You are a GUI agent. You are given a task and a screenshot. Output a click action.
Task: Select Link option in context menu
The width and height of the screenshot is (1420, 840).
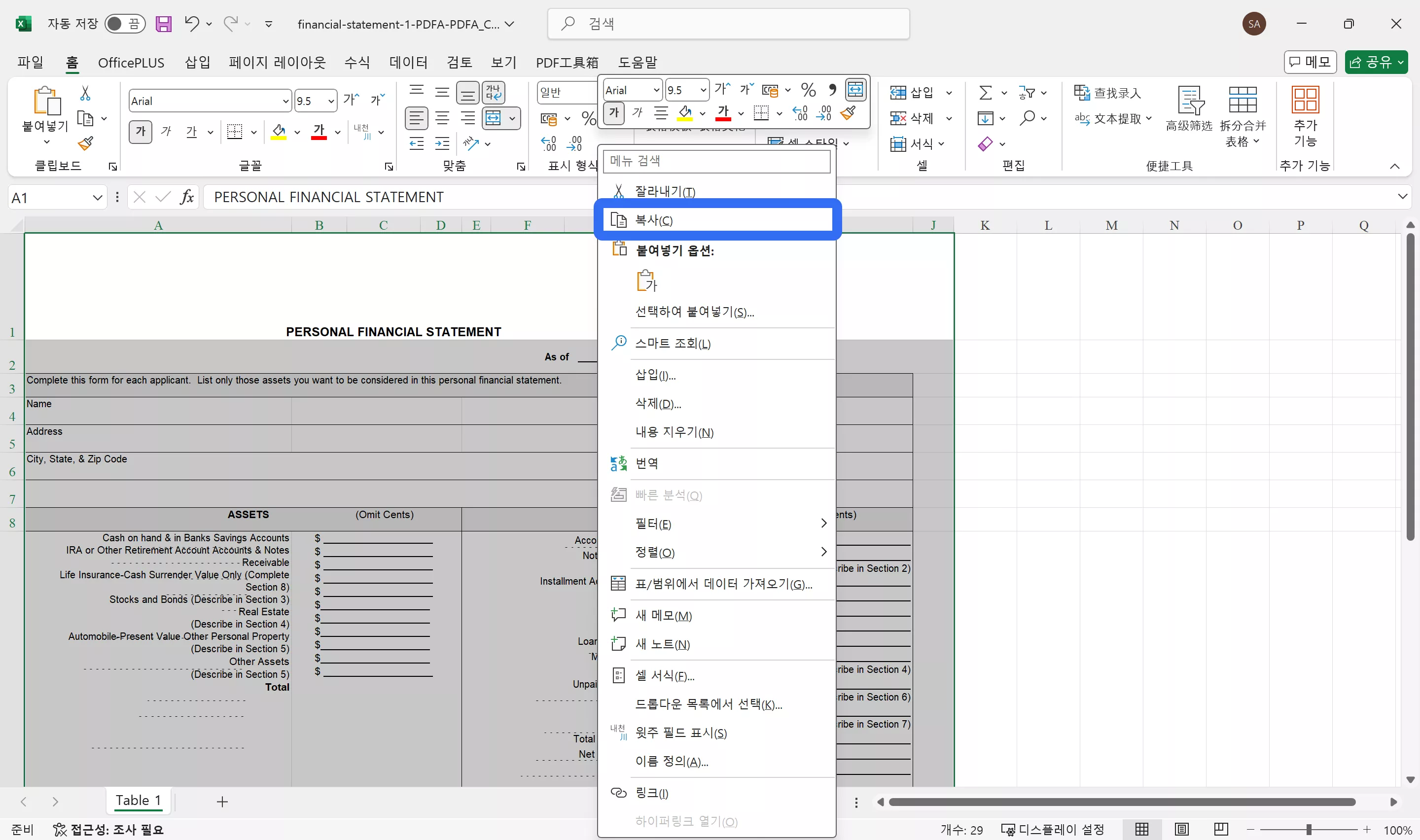(717, 793)
